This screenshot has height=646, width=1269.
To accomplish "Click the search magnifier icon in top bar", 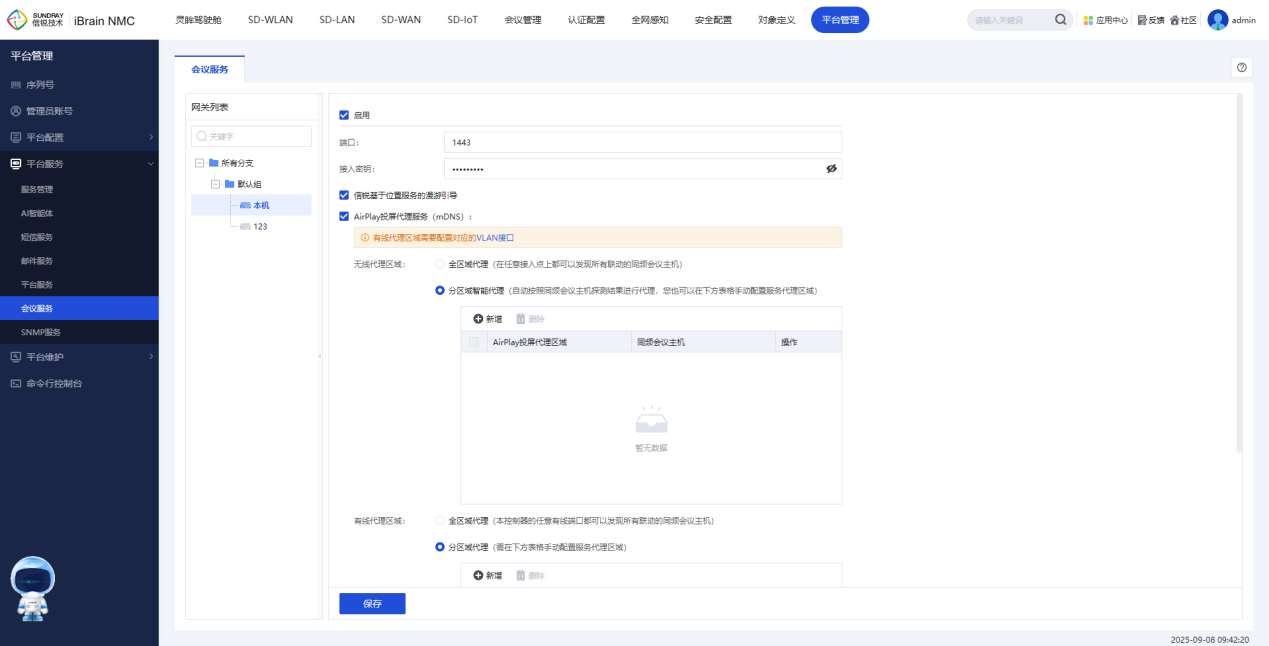I will click(1060, 20).
